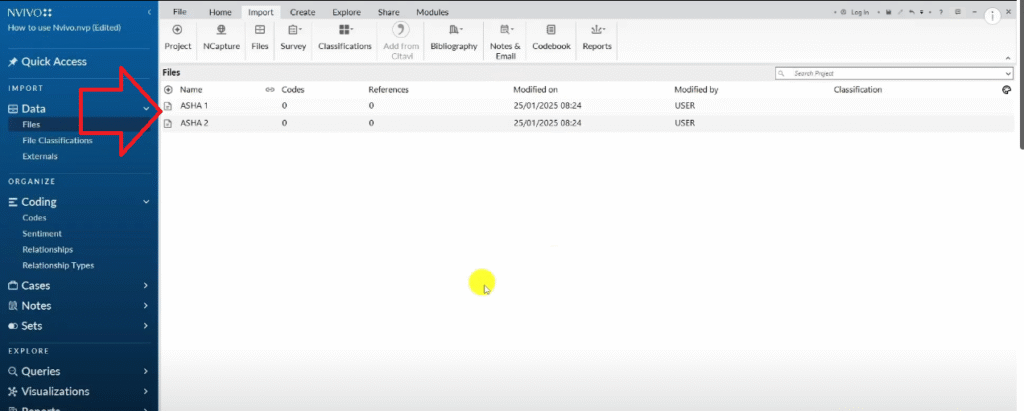Switch to the Home tab
The width and height of the screenshot is (1024, 411).
coord(220,12)
